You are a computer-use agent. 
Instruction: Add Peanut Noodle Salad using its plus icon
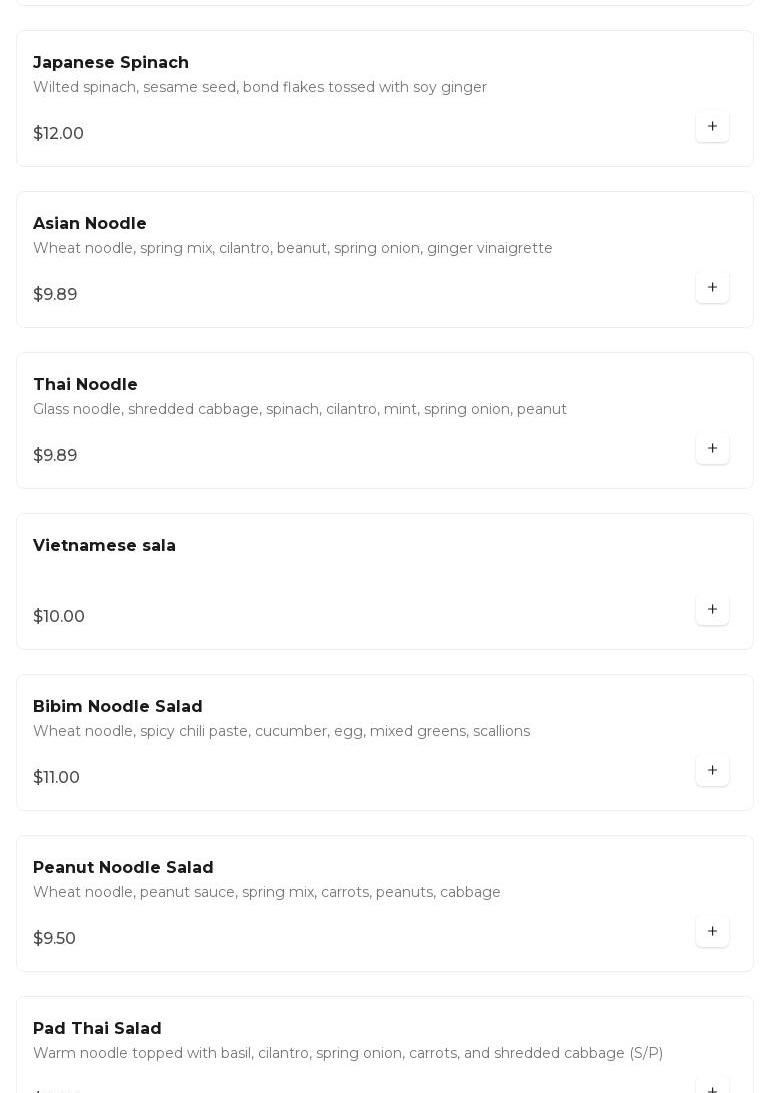pyautogui.click(x=712, y=932)
